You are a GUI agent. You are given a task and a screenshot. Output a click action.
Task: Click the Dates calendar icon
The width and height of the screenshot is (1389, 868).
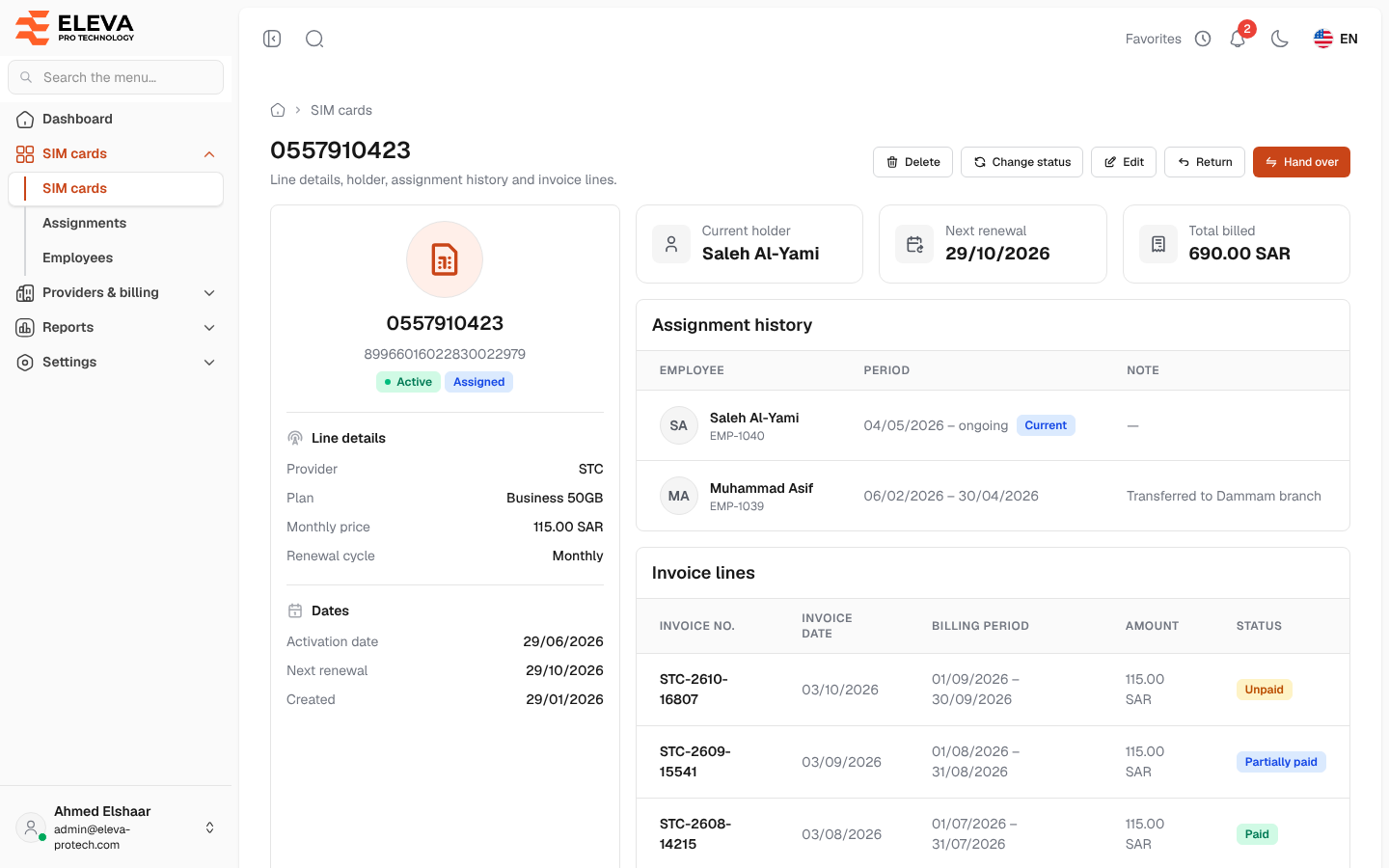[295, 610]
